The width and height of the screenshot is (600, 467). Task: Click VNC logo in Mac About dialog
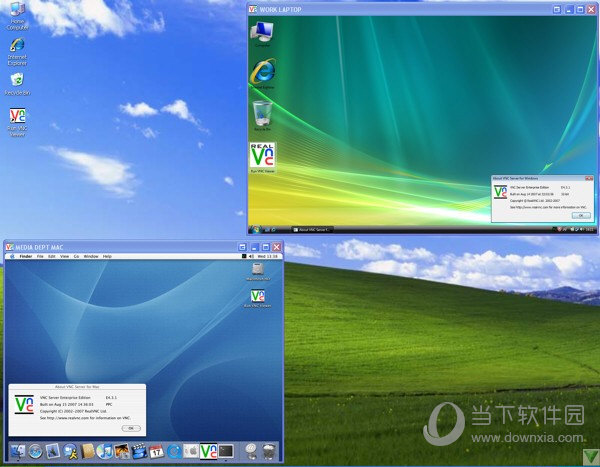click(x=24, y=404)
